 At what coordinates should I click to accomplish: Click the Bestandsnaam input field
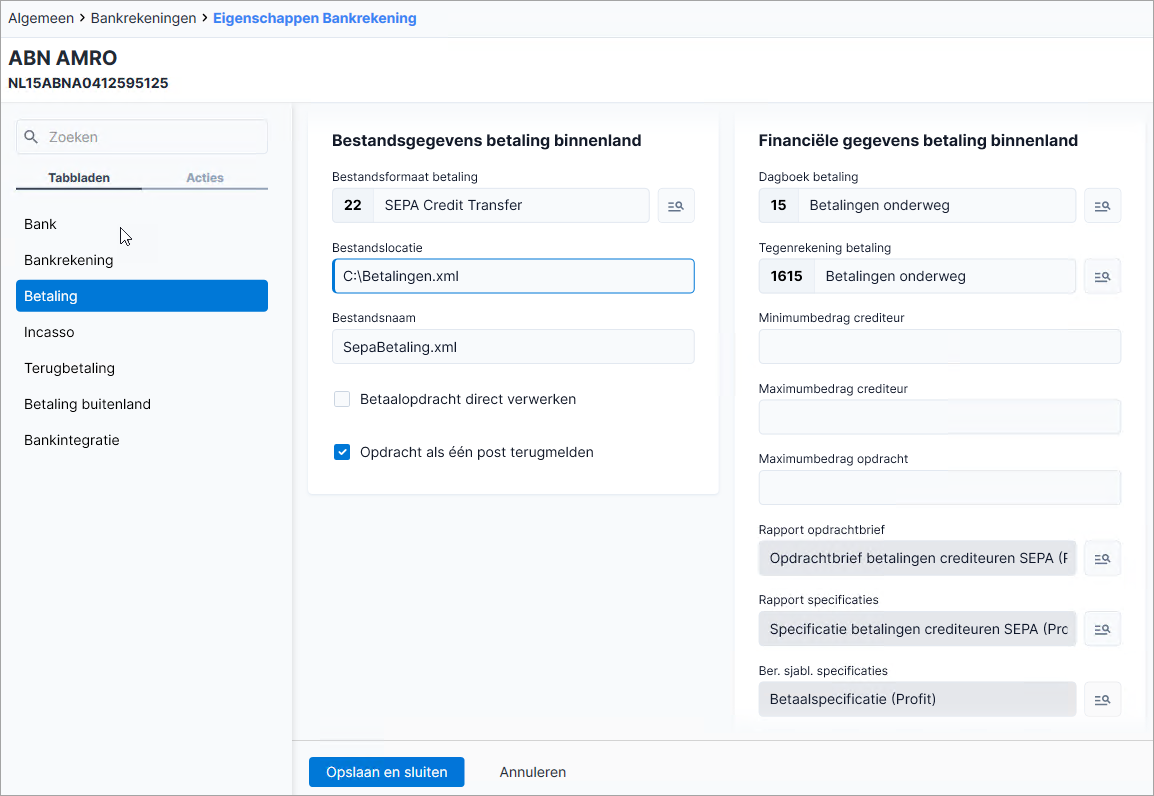513,347
